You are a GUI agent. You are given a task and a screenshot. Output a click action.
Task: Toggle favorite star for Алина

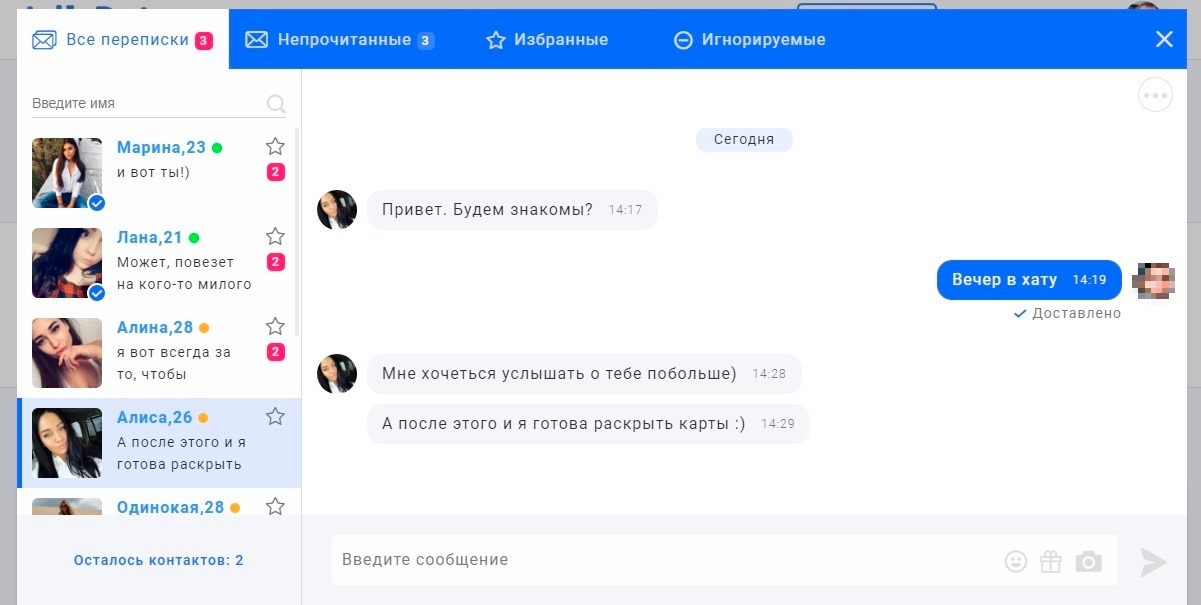point(275,326)
